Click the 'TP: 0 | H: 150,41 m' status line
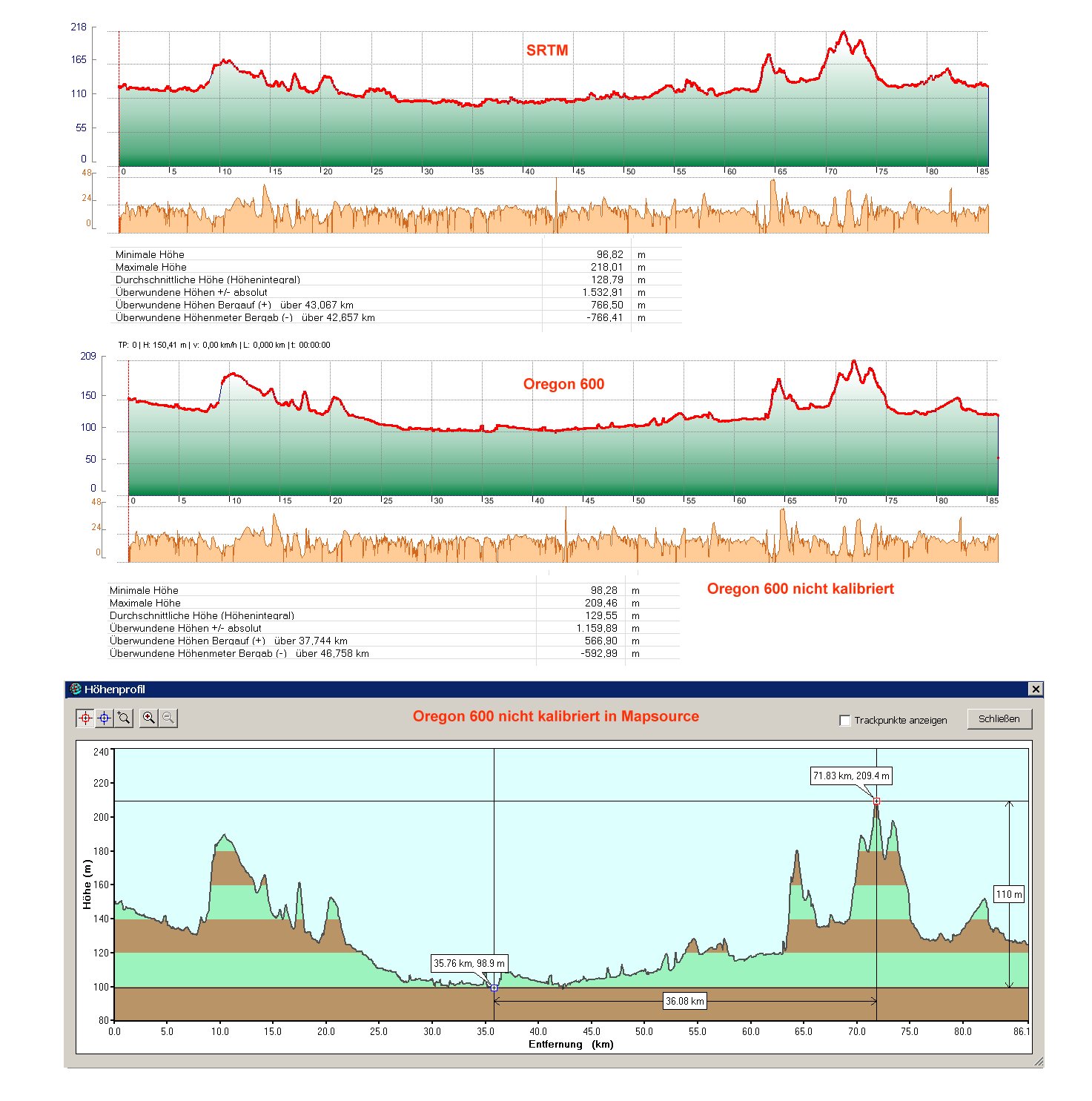The image size is (1092, 1101). click(224, 345)
